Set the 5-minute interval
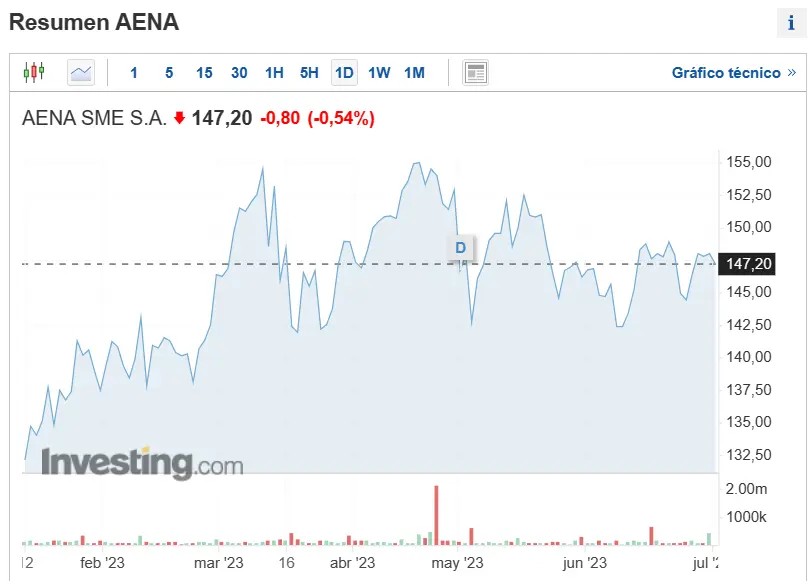 pyautogui.click(x=169, y=72)
